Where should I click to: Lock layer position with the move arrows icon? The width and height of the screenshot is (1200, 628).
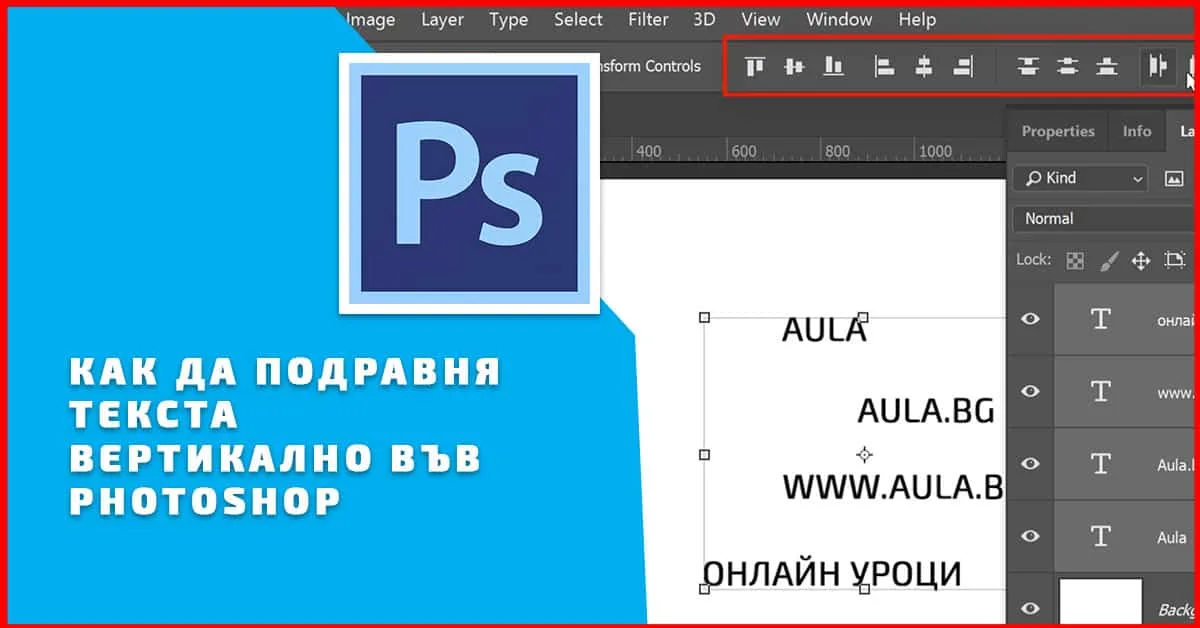coord(1140,260)
